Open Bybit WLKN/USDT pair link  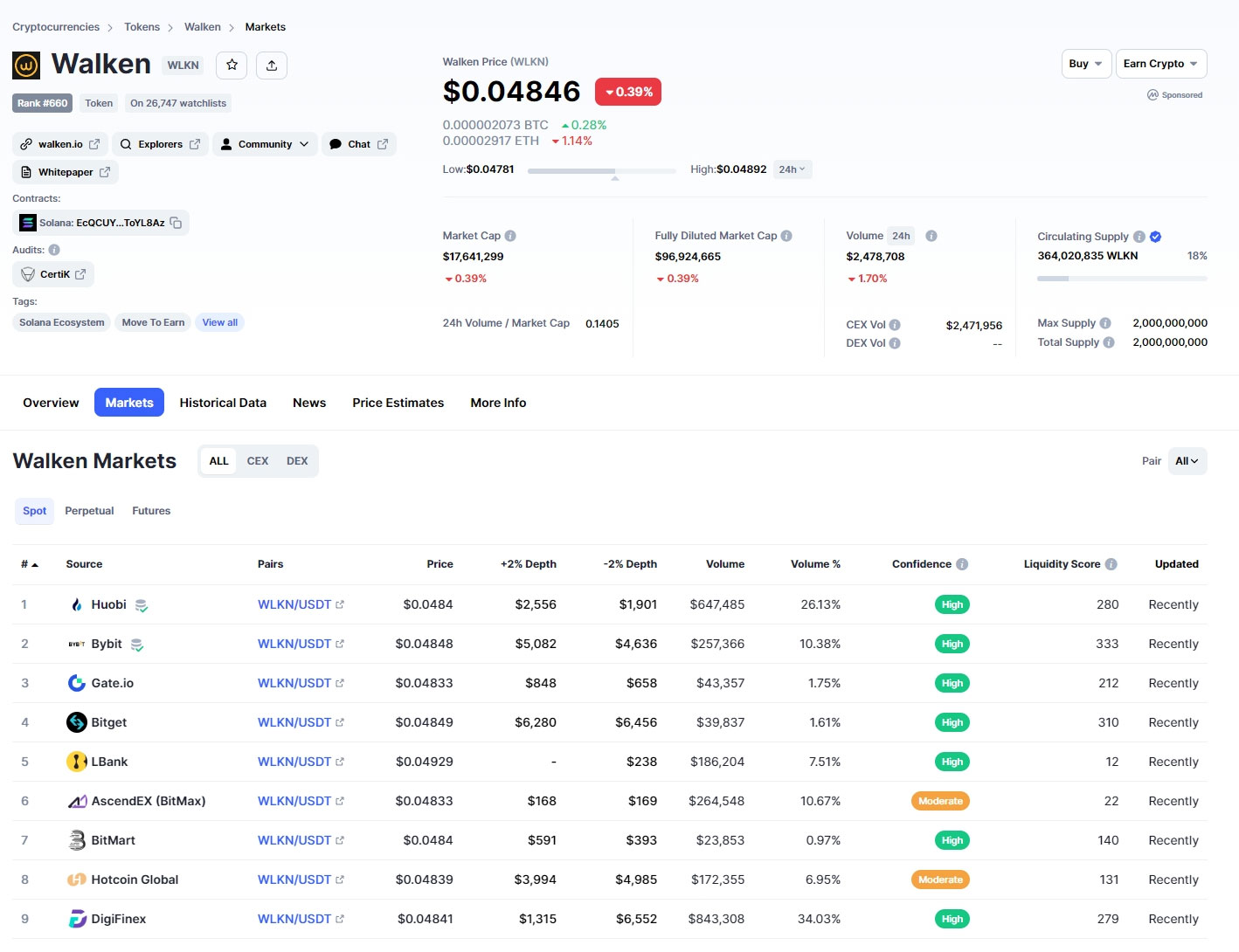(x=294, y=644)
